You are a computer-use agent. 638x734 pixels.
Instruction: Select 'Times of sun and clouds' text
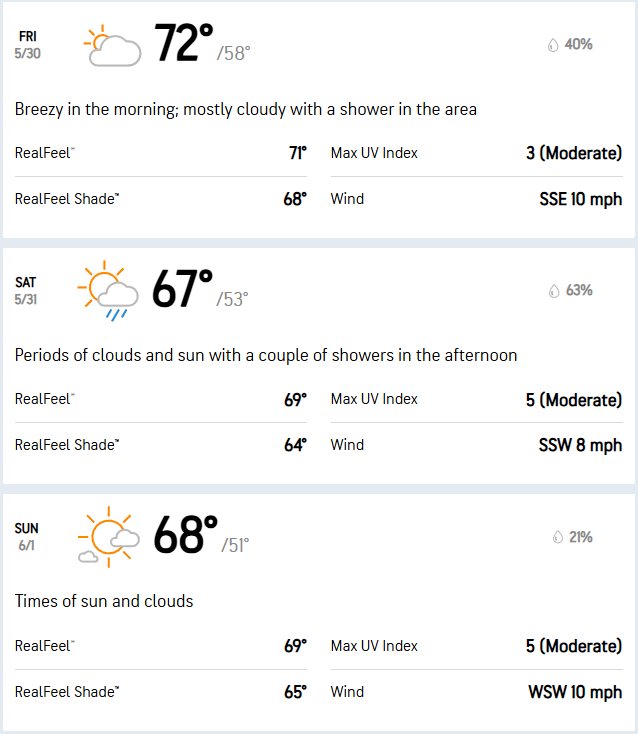pyautogui.click(x=104, y=601)
